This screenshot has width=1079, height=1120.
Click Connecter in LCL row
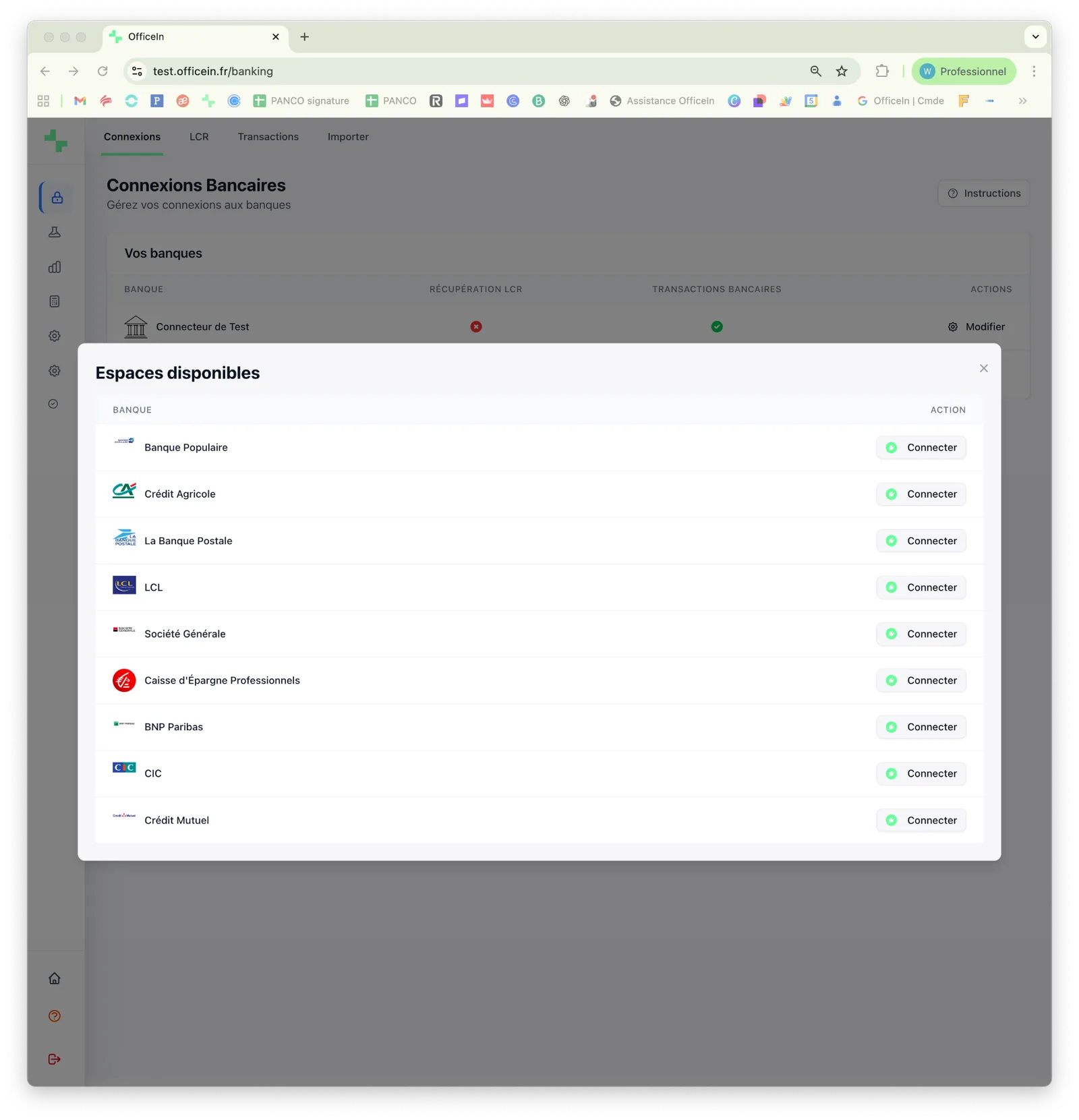coord(921,587)
